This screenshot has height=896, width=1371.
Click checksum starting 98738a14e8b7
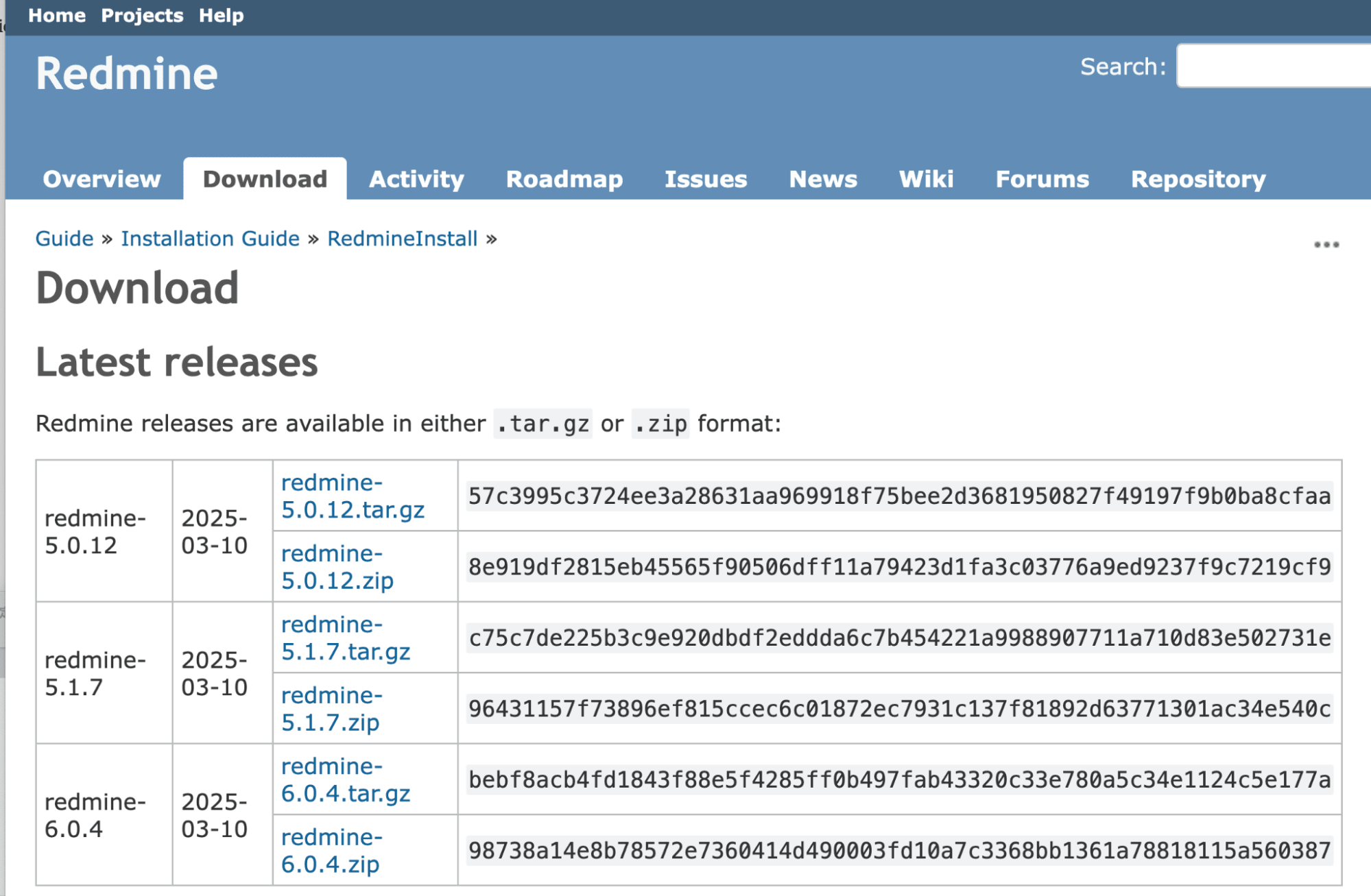pos(899,851)
